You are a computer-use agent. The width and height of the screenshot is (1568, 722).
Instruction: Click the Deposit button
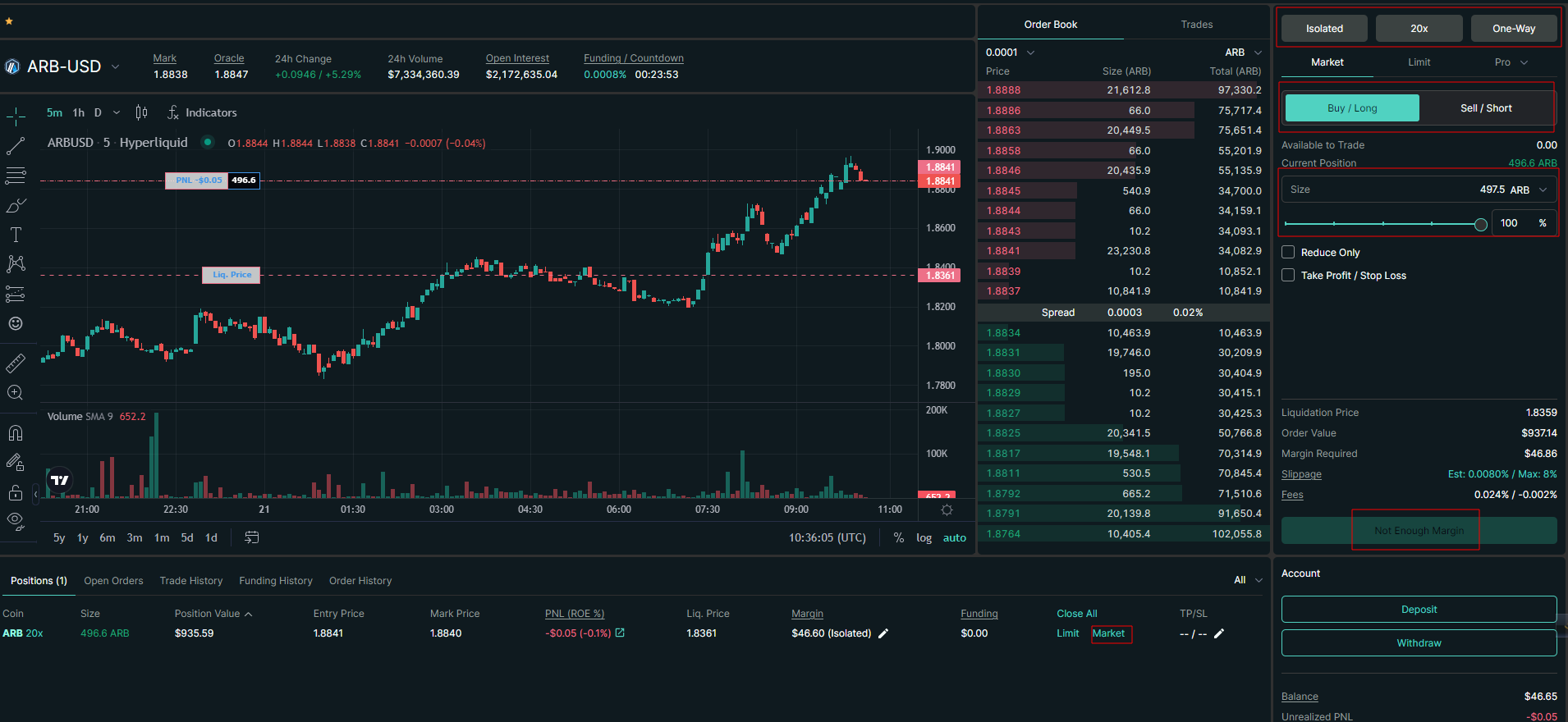coord(1419,610)
